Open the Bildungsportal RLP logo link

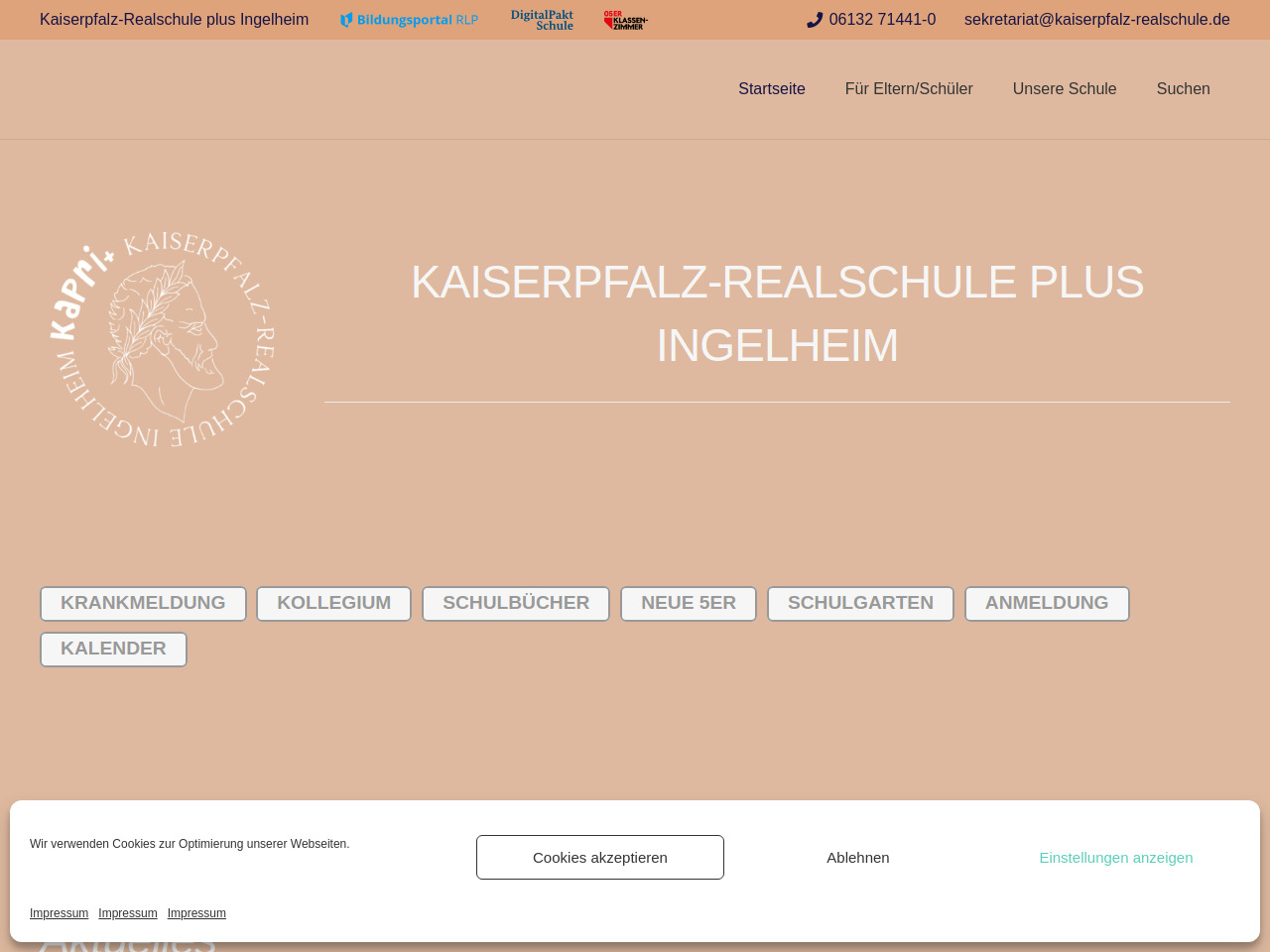click(409, 20)
